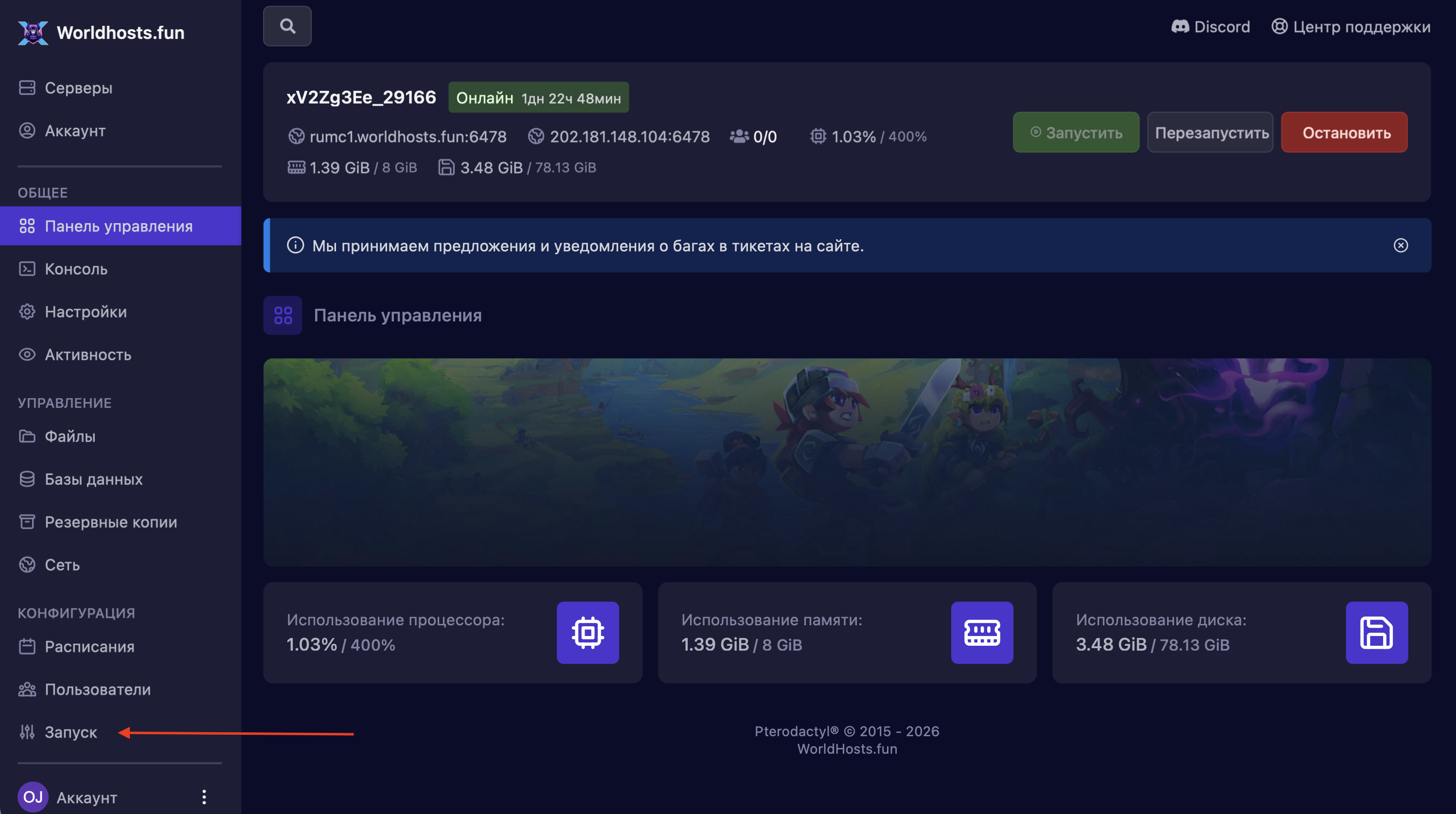This screenshot has height=814, width=1456.
Task: Open Запуск startup settings
Action: point(71,732)
